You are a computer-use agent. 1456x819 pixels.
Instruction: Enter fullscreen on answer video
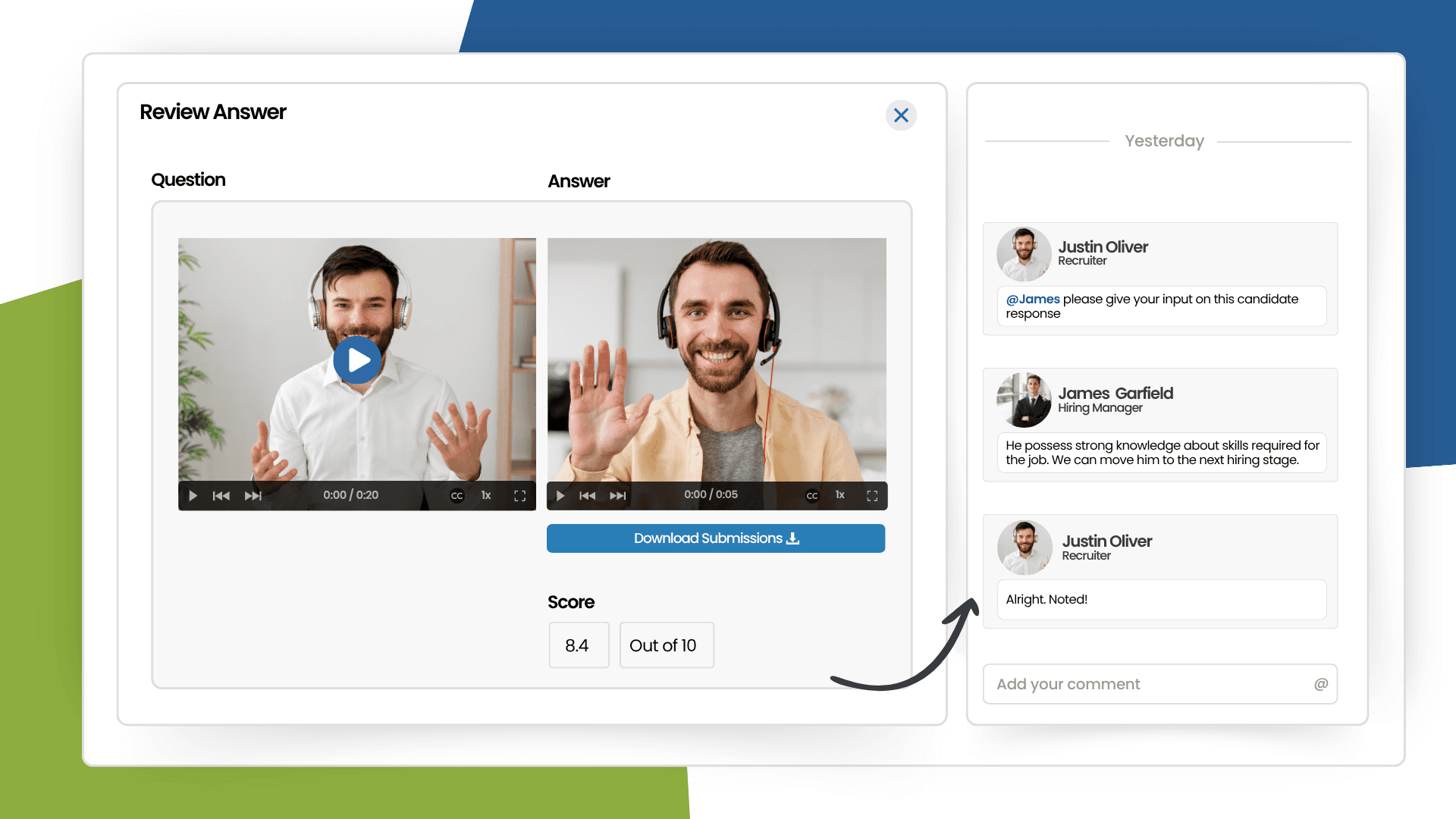click(x=872, y=496)
